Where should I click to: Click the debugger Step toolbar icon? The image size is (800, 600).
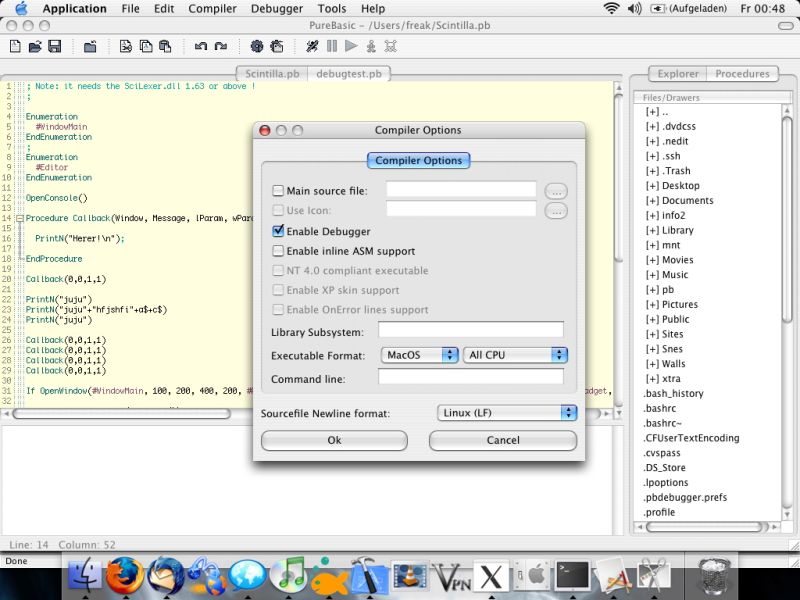371,46
